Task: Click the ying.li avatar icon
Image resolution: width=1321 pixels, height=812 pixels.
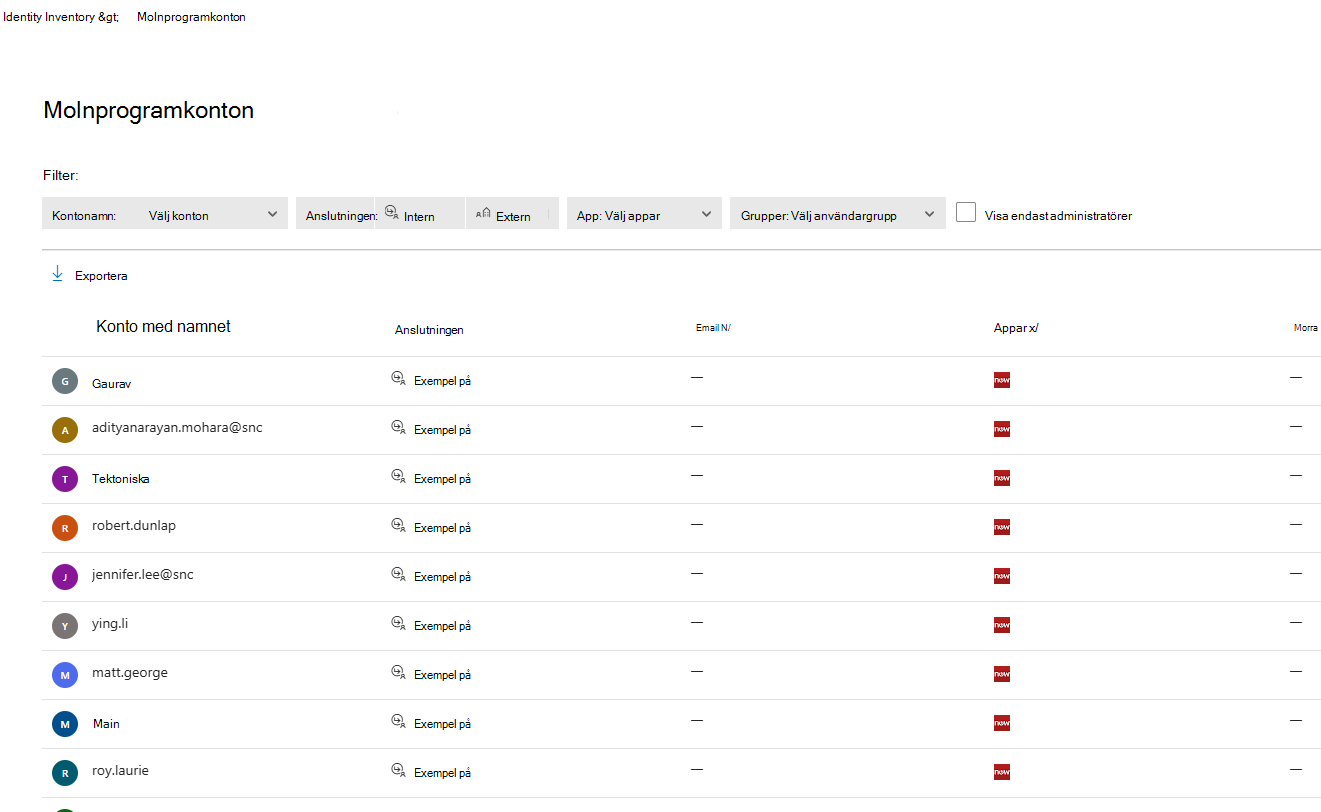Action: pos(65,626)
